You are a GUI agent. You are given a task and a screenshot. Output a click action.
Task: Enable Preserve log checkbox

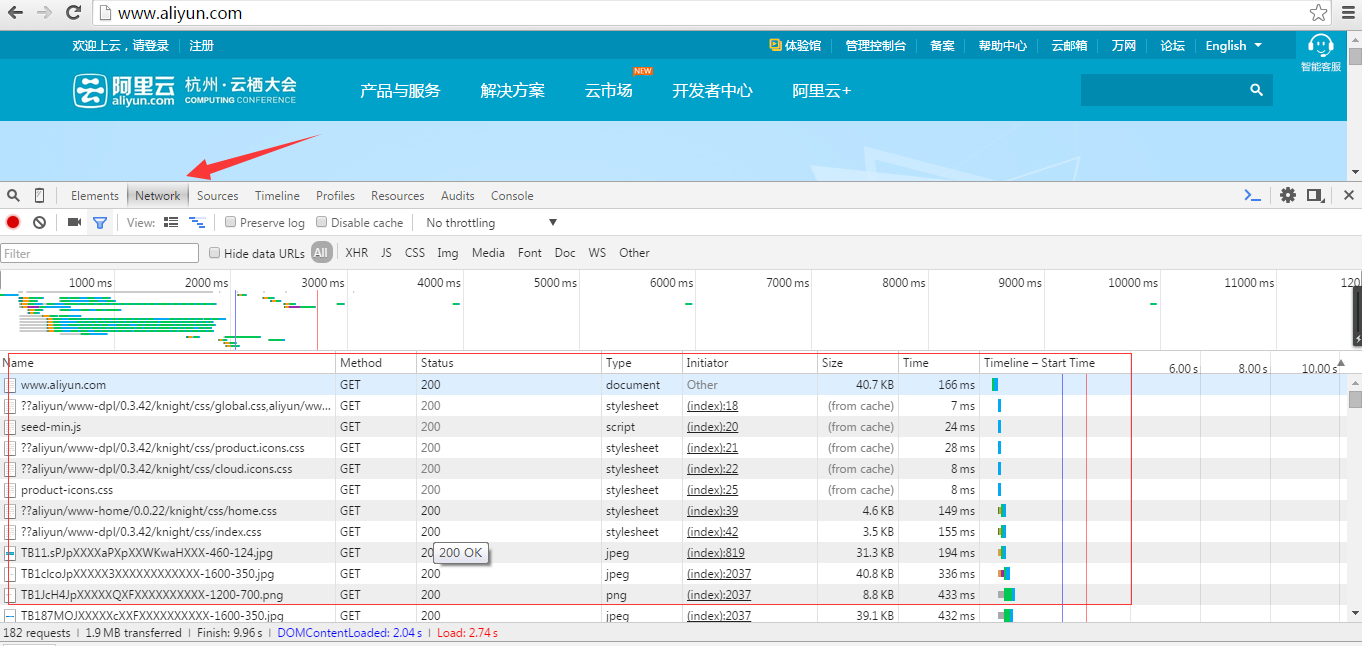(230, 222)
